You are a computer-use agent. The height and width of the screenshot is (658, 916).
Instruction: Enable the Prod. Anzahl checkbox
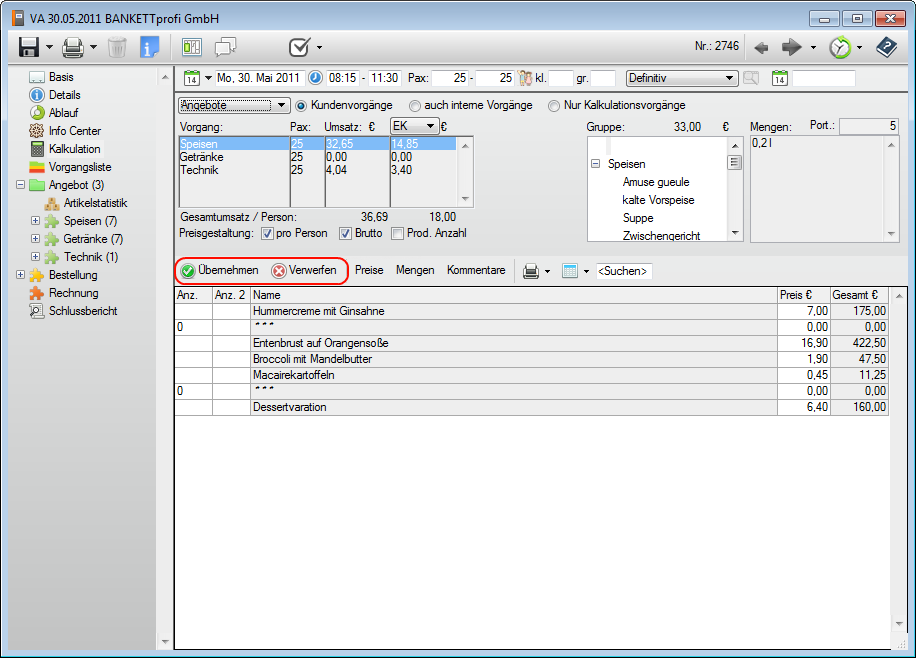(x=397, y=233)
